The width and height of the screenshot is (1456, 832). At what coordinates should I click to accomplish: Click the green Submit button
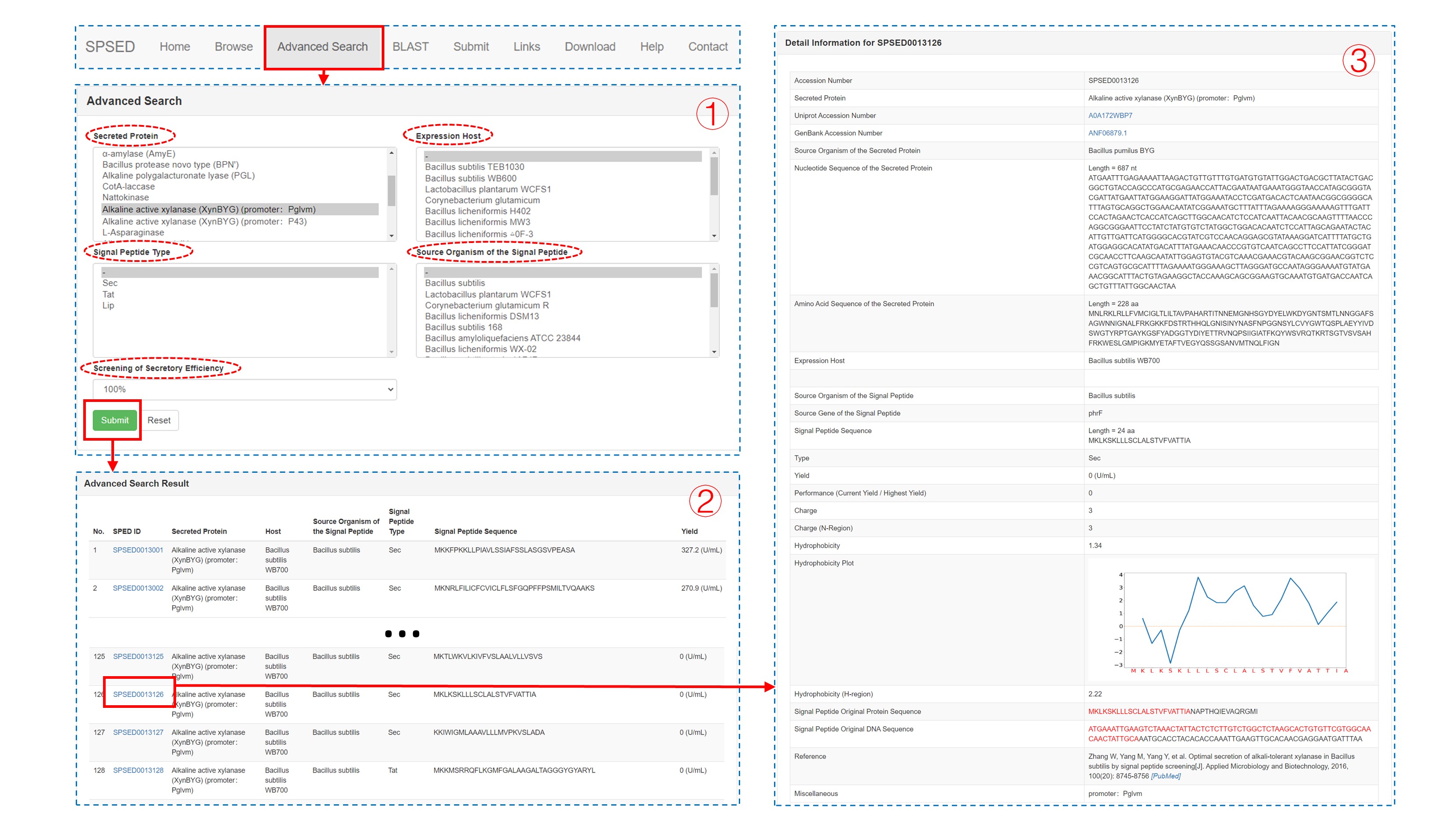tap(115, 420)
